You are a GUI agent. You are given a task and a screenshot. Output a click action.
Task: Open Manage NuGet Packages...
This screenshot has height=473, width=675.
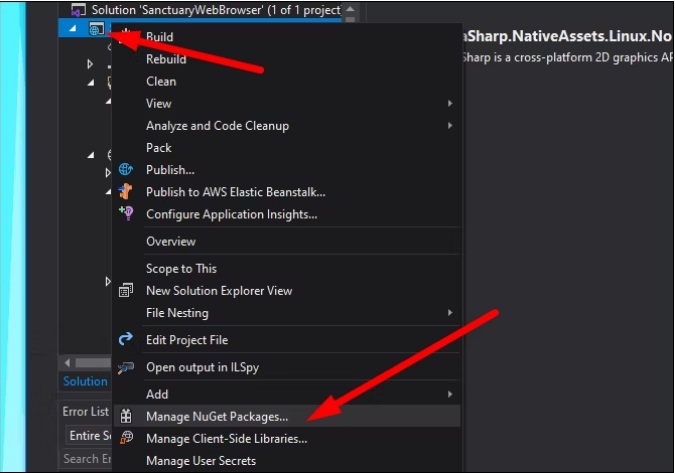[x=286, y=416]
